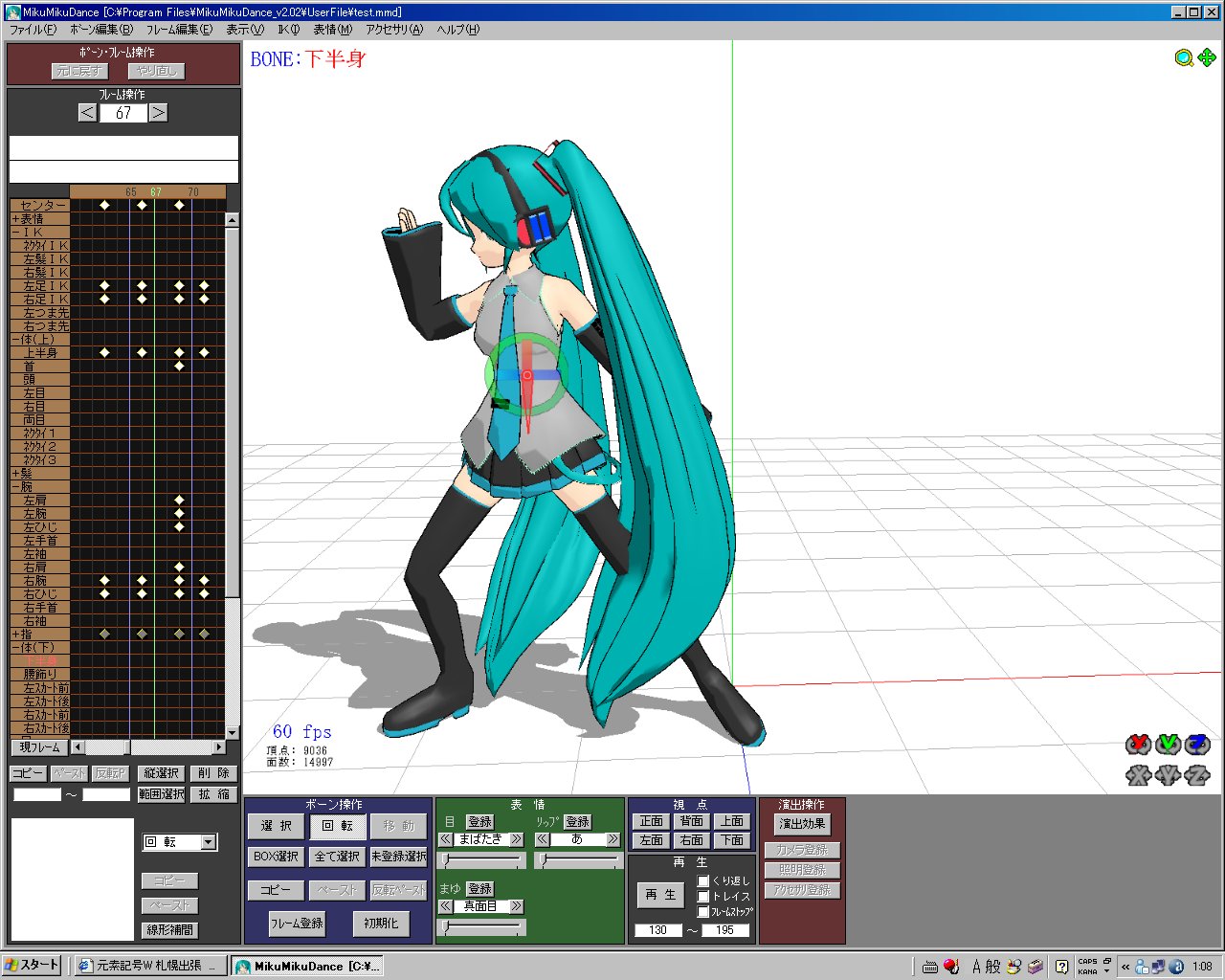The height and width of the screenshot is (980, 1225).
Task: Expand hidden tray icons with the « arrow
Action: 1125,967
